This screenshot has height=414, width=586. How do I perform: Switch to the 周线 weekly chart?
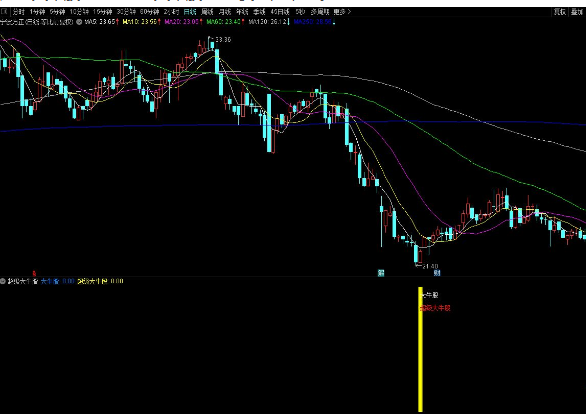(x=207, y=12)
